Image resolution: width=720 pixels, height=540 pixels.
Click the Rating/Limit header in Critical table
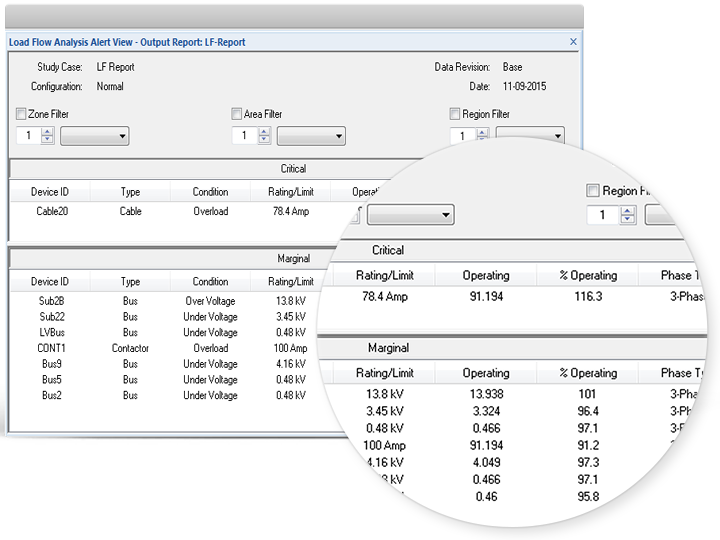(290, 192)
